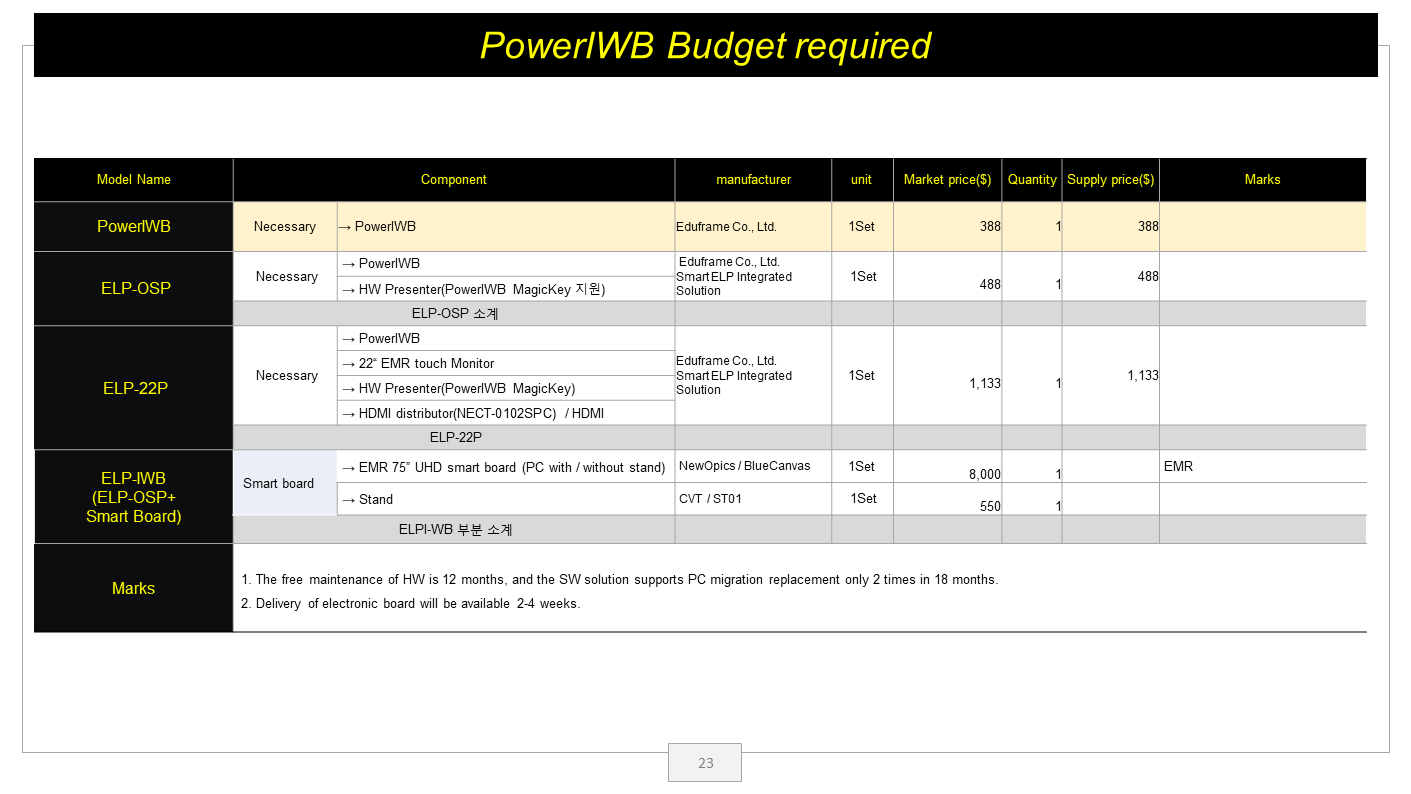Image resolution: width=1411 pixels, height=794 pixels.
Task: Click '1Set' in the ELP-22P row
Action: coord(862,376)
